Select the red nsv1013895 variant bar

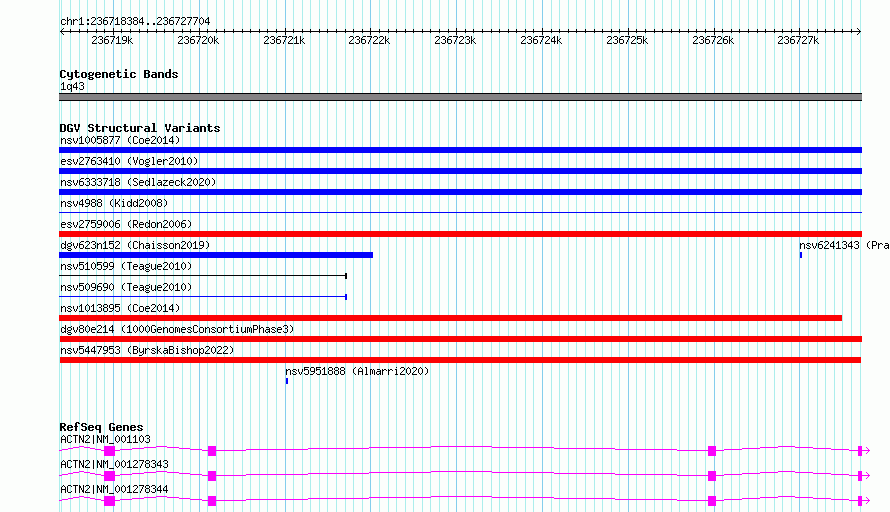[451, 318]
